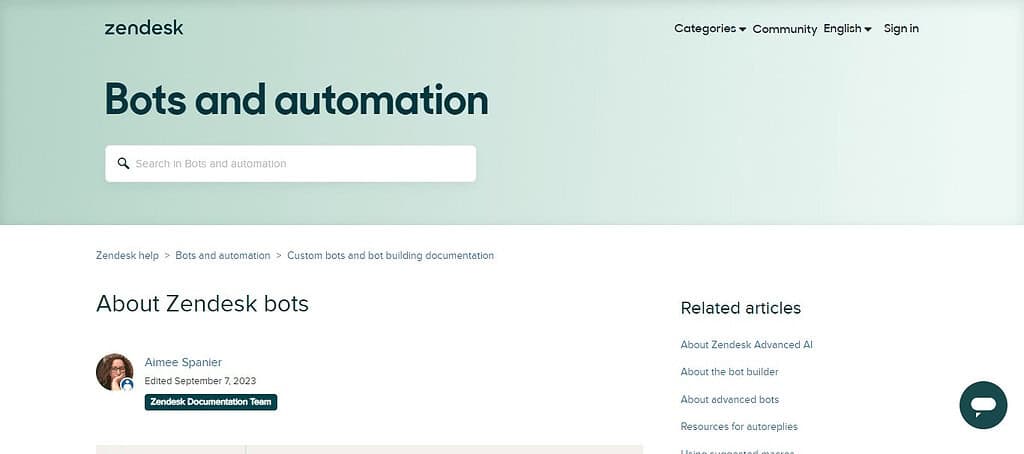The width and height of the screenshot is (1024, 454).
Task: Click Sign in
Action: pos(901,29)
